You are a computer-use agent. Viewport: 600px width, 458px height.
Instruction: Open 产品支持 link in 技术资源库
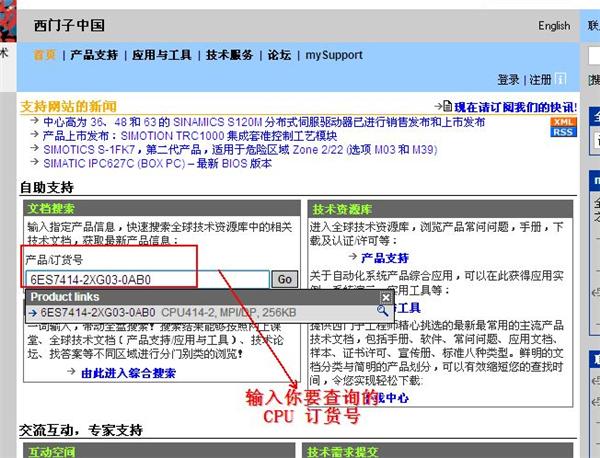(x=385, y=258)
